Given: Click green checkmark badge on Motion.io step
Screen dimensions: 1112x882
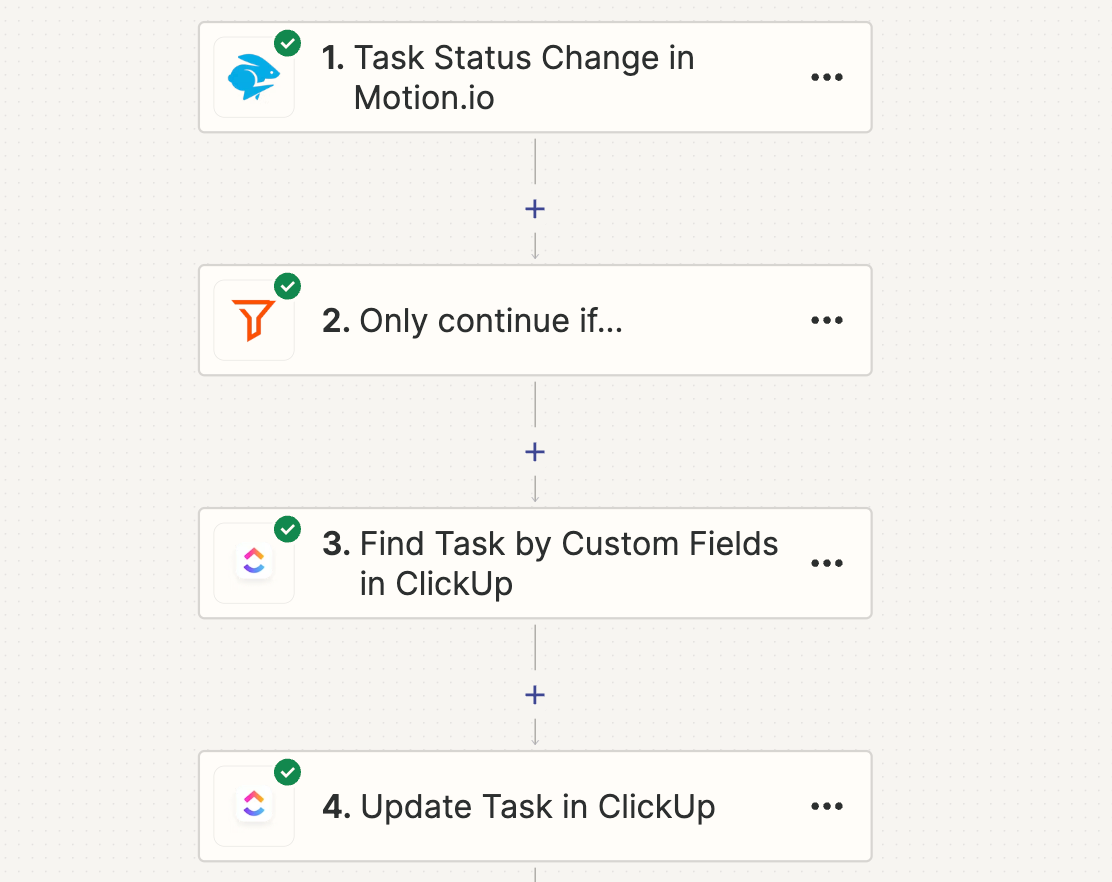Looking at the screenshot, I should pos(288,44).
